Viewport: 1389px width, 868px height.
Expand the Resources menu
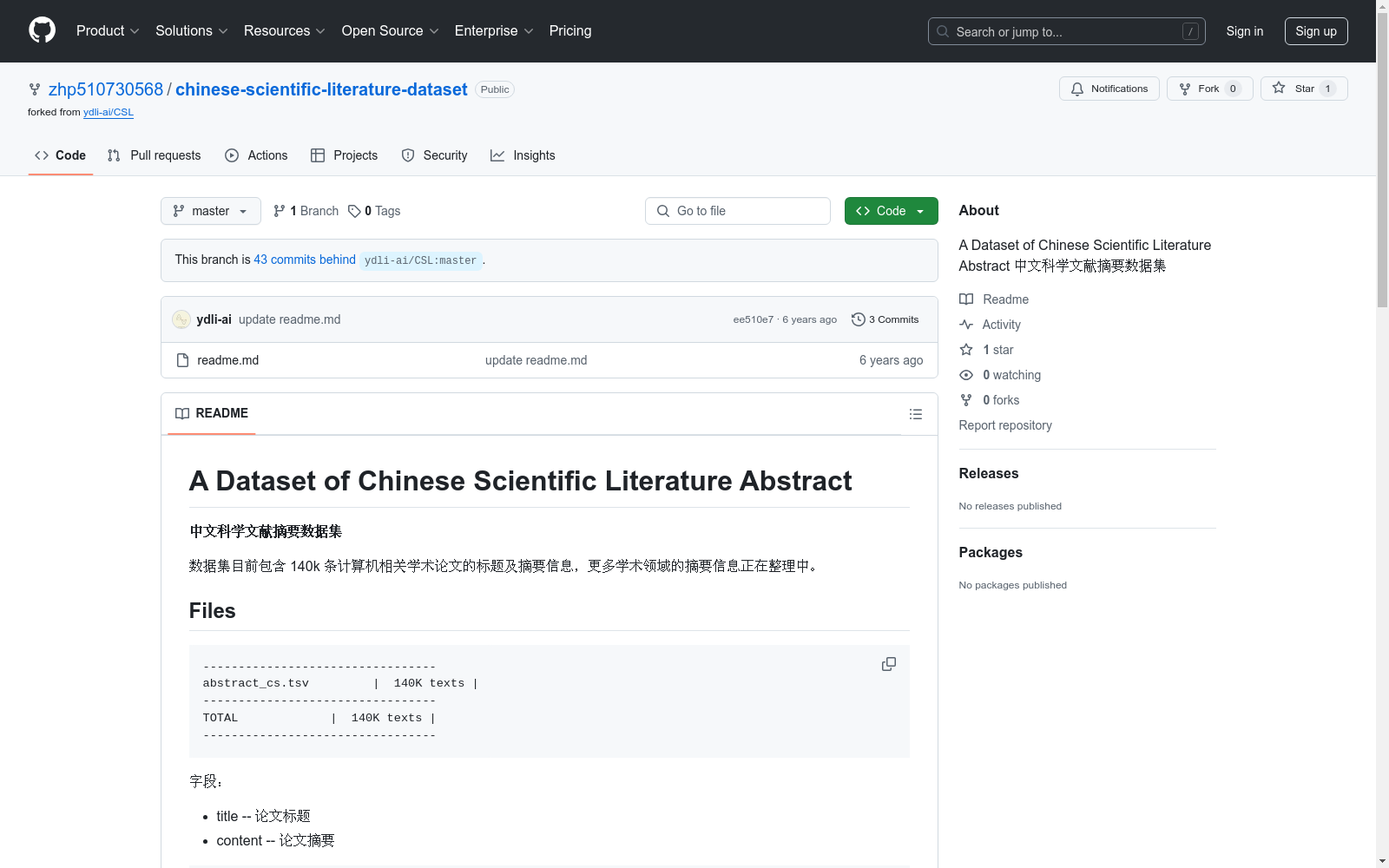click(285, 30)
